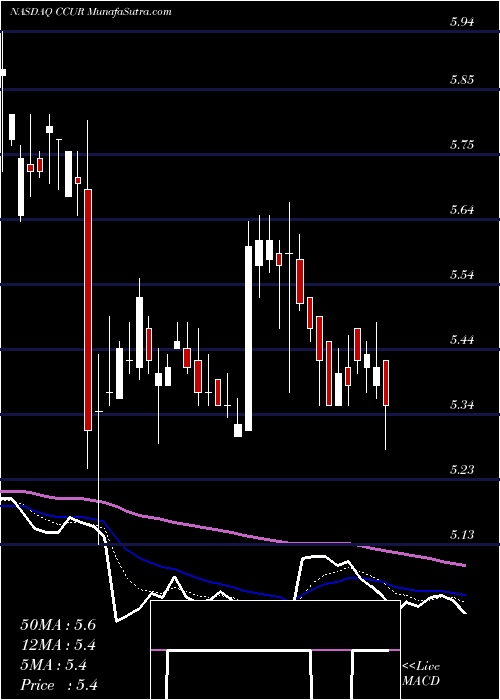Click the 5MA : 5.4 legend entry
The width and height of the screenshot is (500, 700).
click(x=54, y=665)
